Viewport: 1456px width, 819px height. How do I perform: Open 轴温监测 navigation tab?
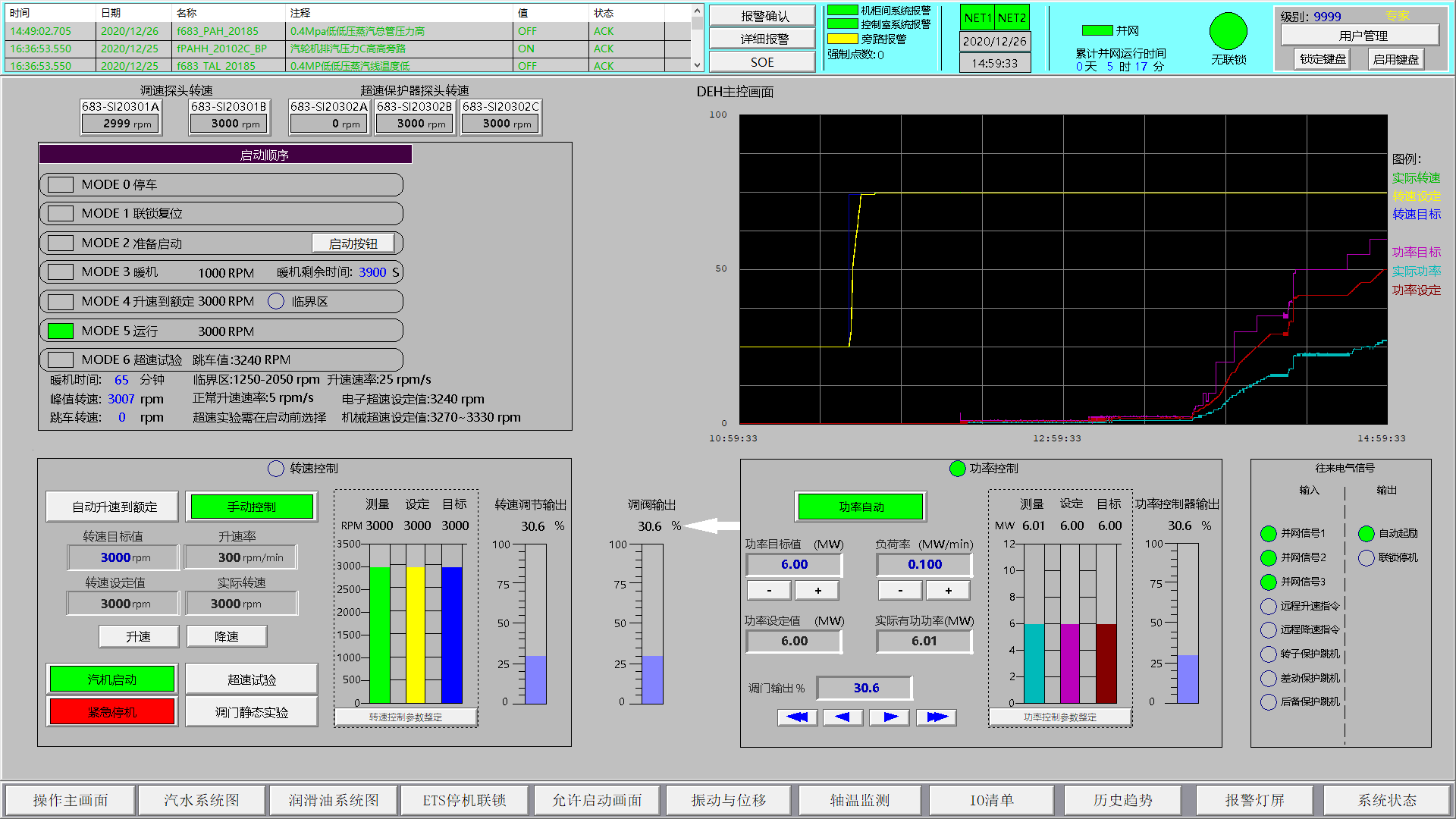coord(860,800)
